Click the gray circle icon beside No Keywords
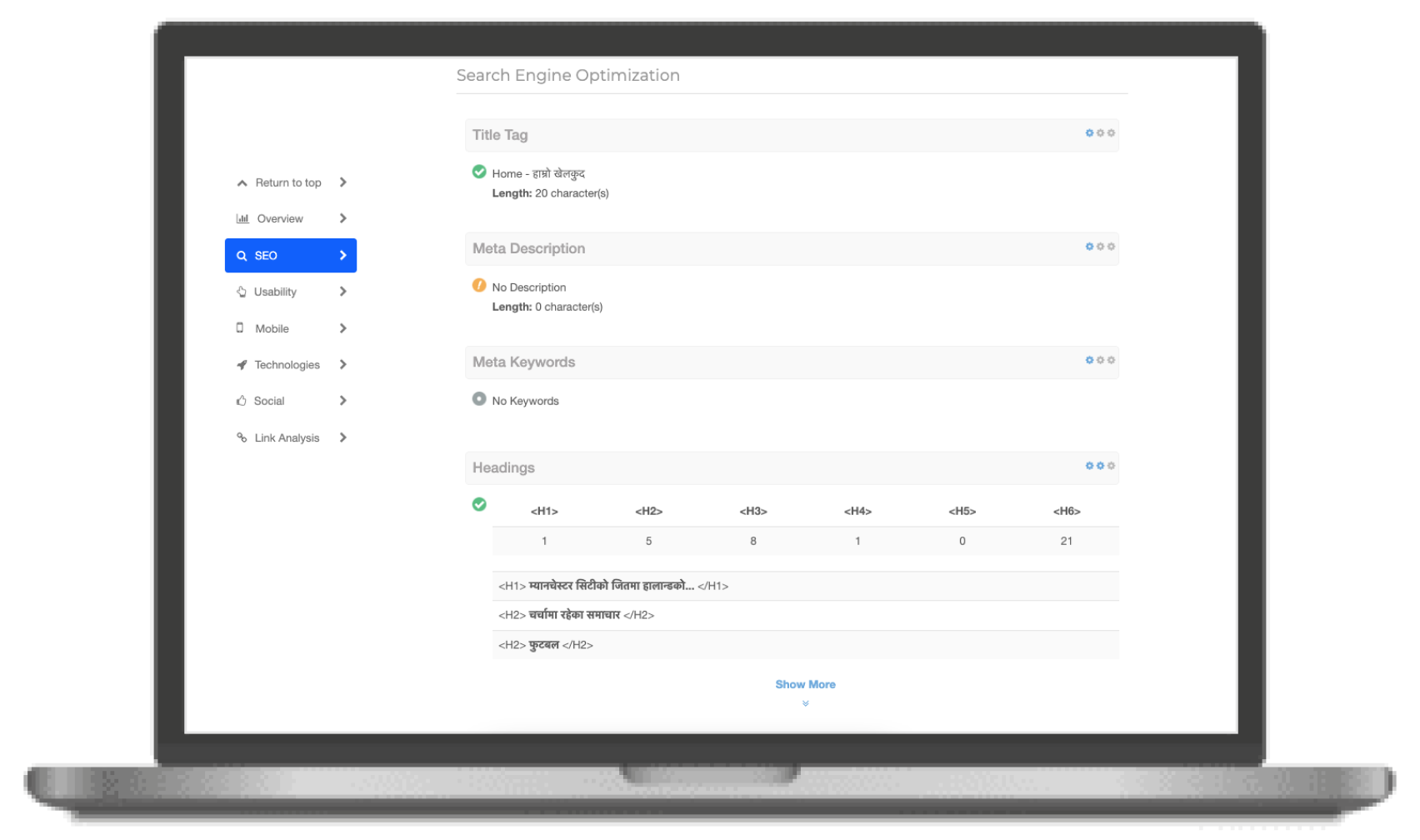 click(x=479, y=398)
